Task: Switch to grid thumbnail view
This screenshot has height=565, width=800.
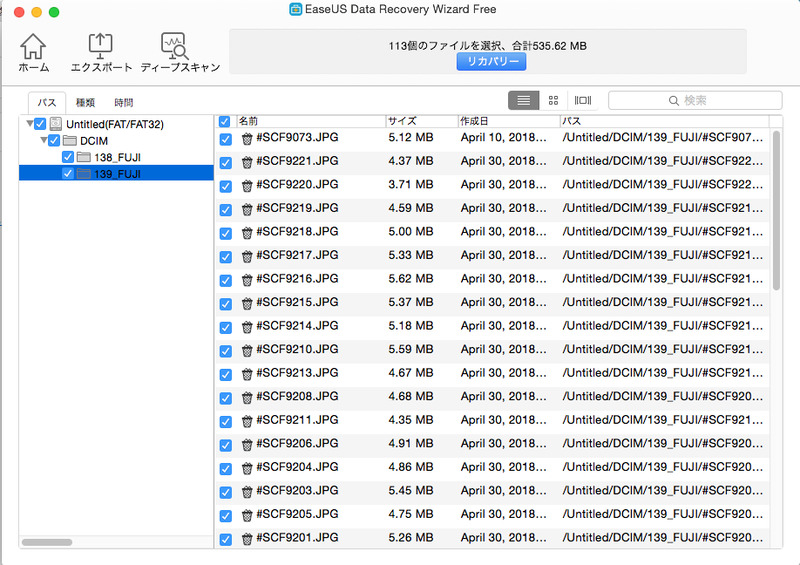Action: point(553,101)
